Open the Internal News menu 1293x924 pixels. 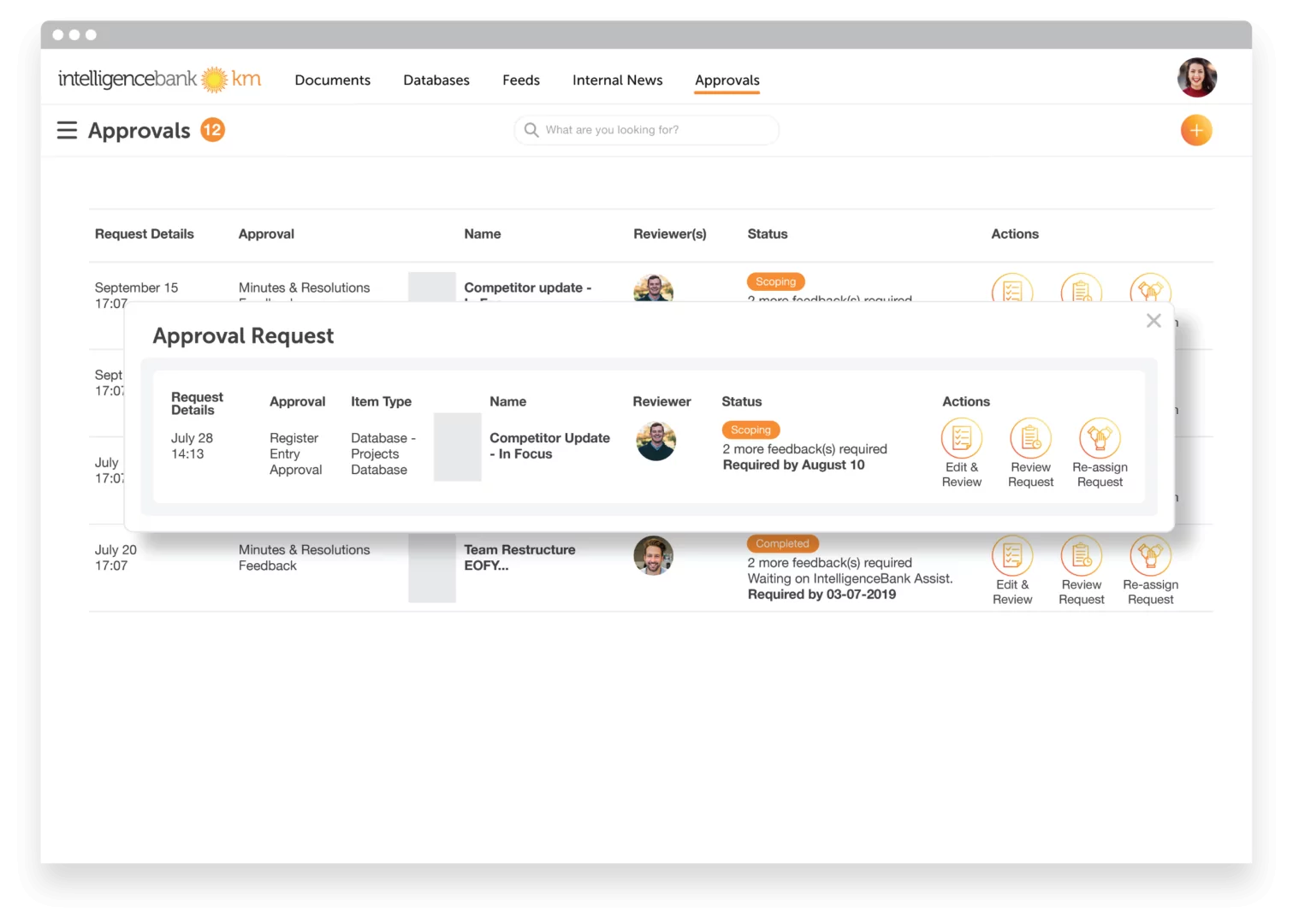(618, 80)
